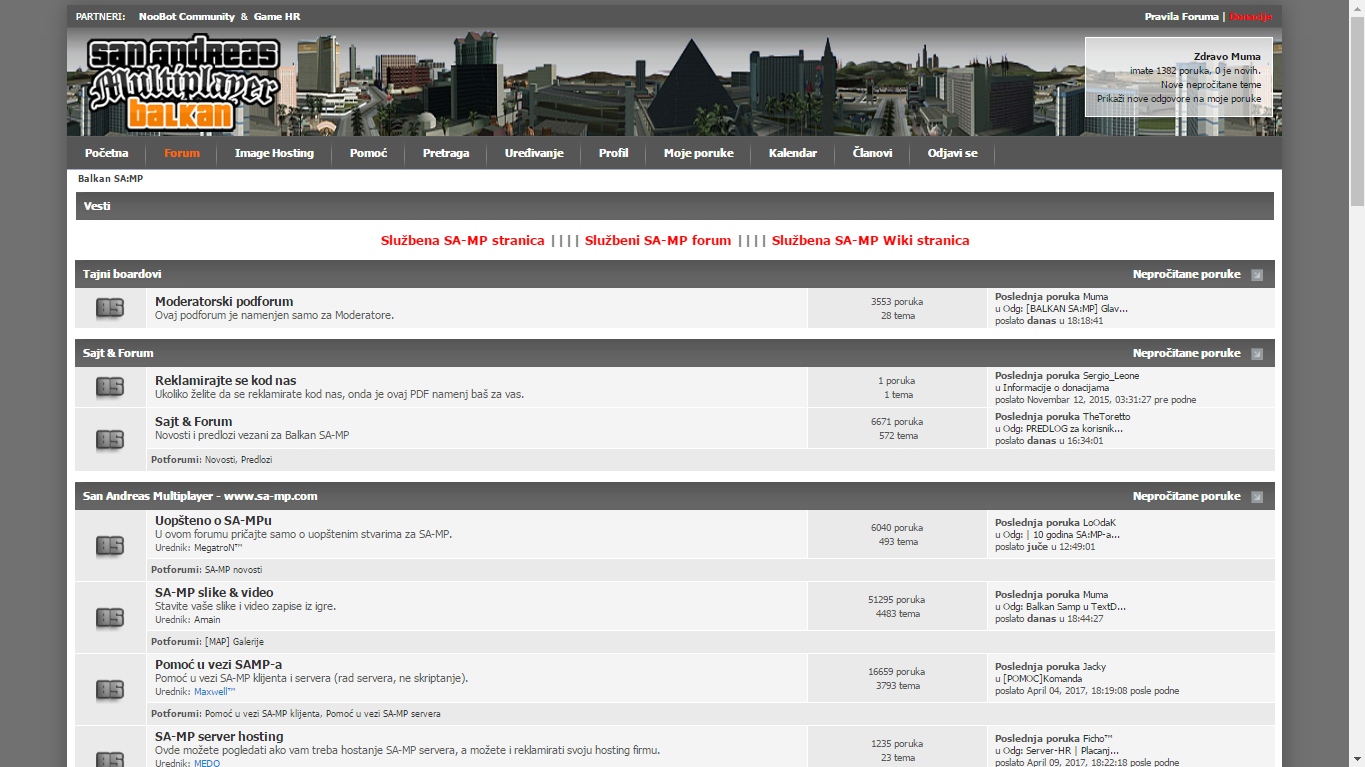1365x767 pixels.
Task: Open Pomoć u vezi SA-MP klijenta subforum
Action: (x=263, y=714)
